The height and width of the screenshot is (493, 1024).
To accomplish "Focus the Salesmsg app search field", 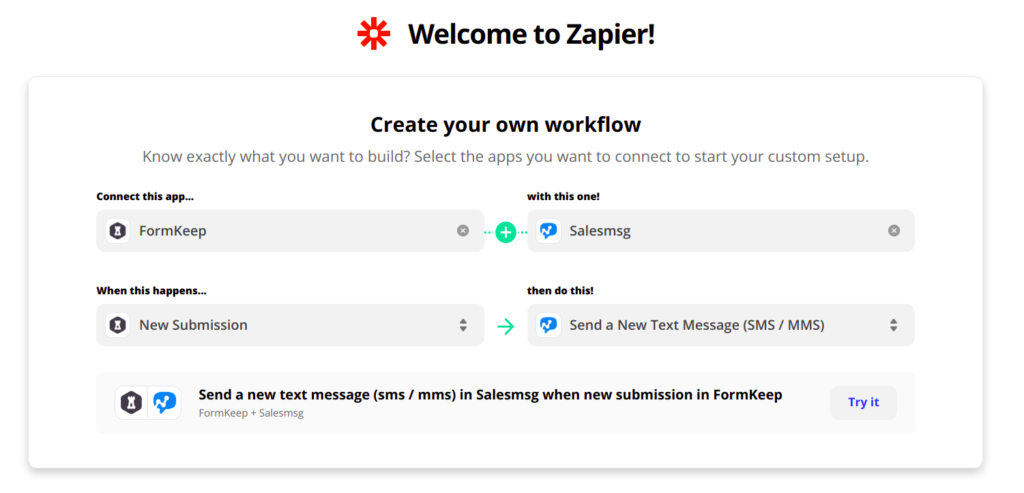I will (720, 231).
